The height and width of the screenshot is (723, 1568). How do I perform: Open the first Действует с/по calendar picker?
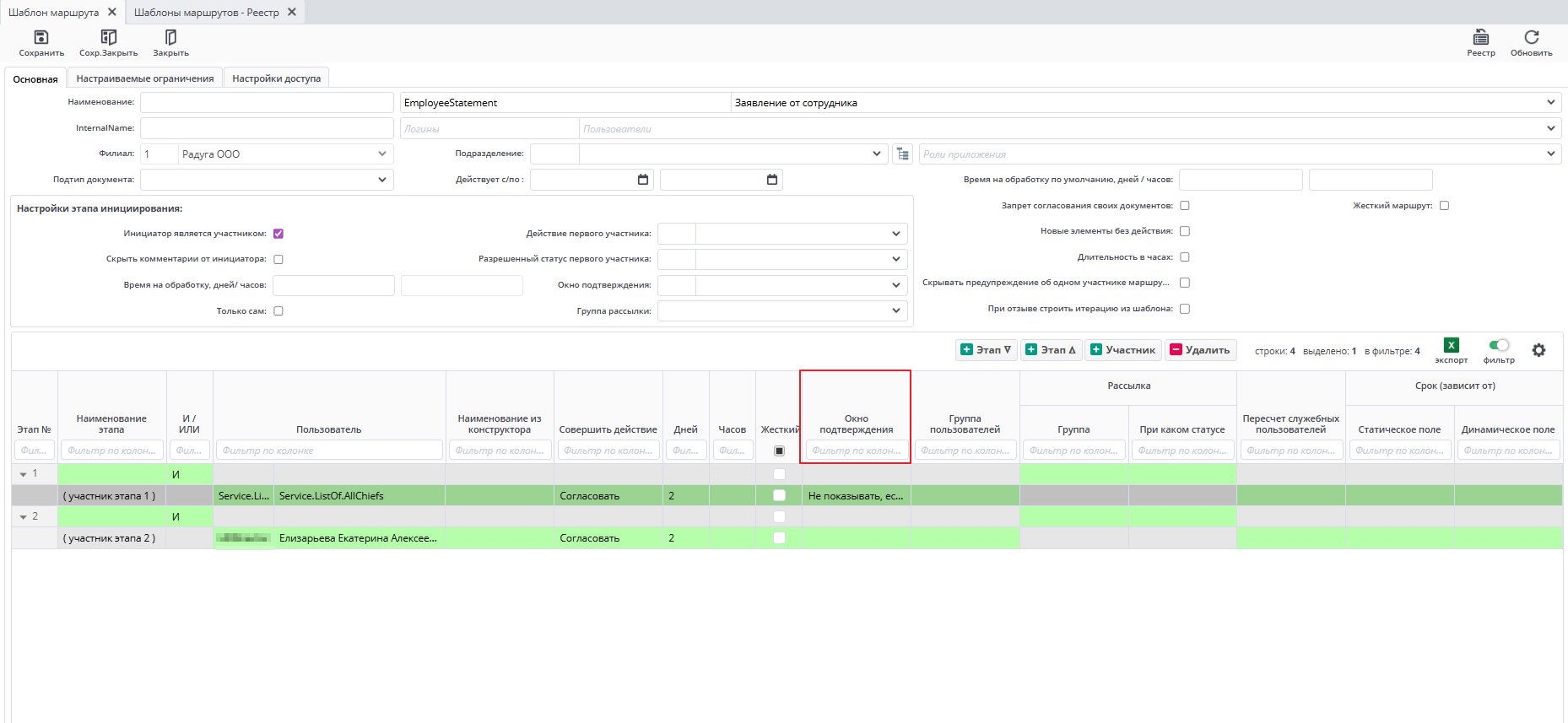[x=643, y=180]
